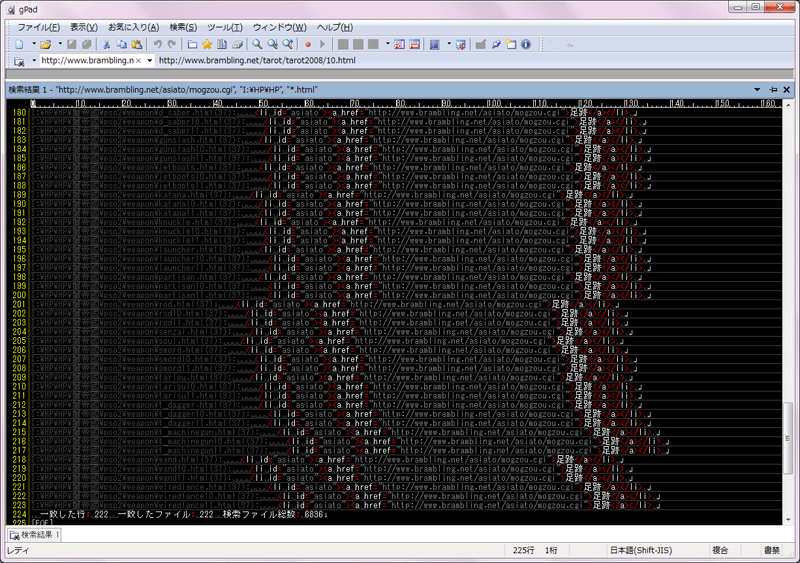Click the Copy icon

click(x=121, y=44)
